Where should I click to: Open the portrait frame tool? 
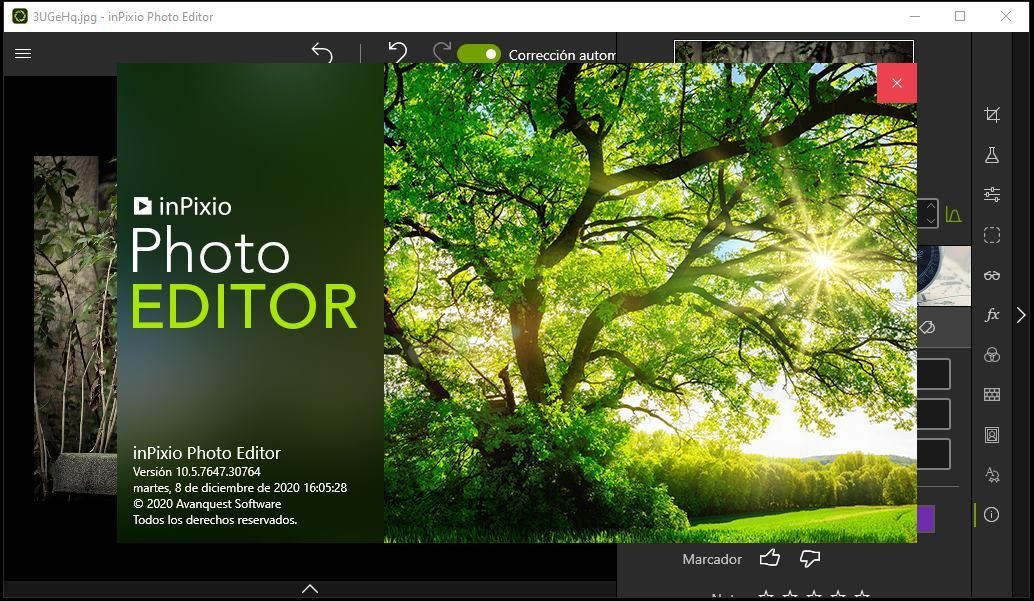coord(992,435)
